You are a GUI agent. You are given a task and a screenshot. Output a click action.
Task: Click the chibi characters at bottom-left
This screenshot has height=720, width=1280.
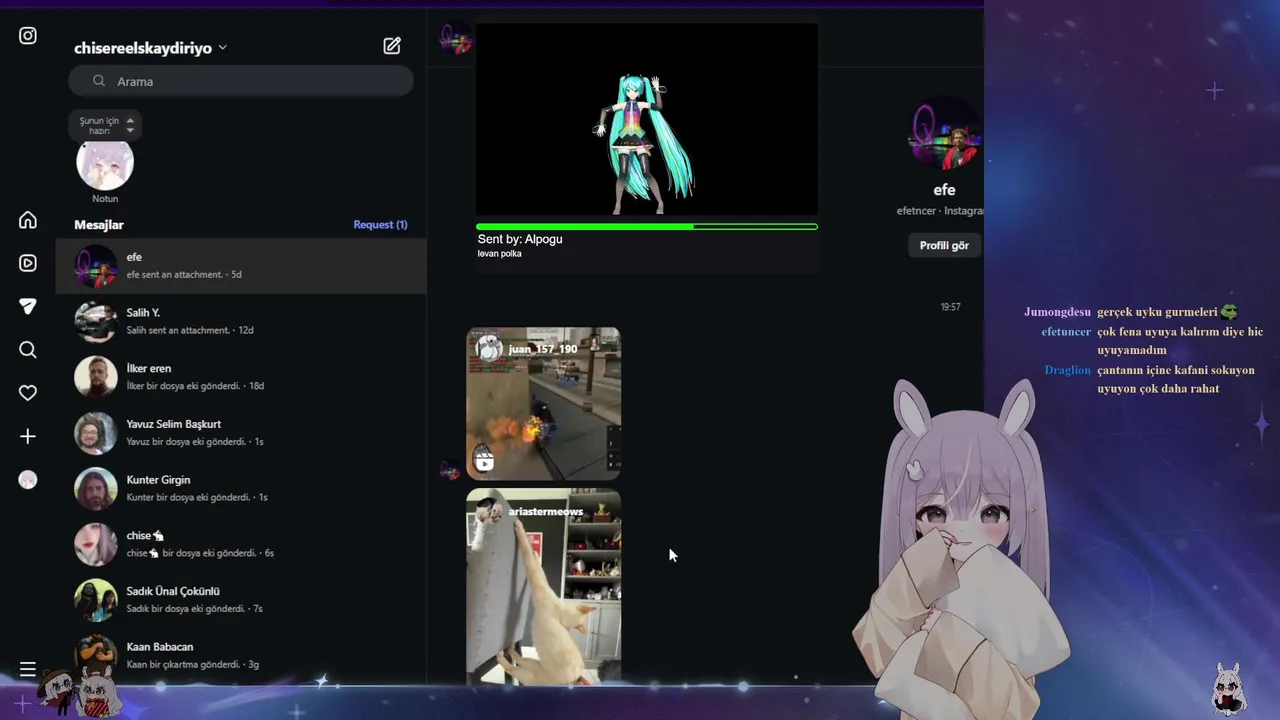(x=79, y=693)
